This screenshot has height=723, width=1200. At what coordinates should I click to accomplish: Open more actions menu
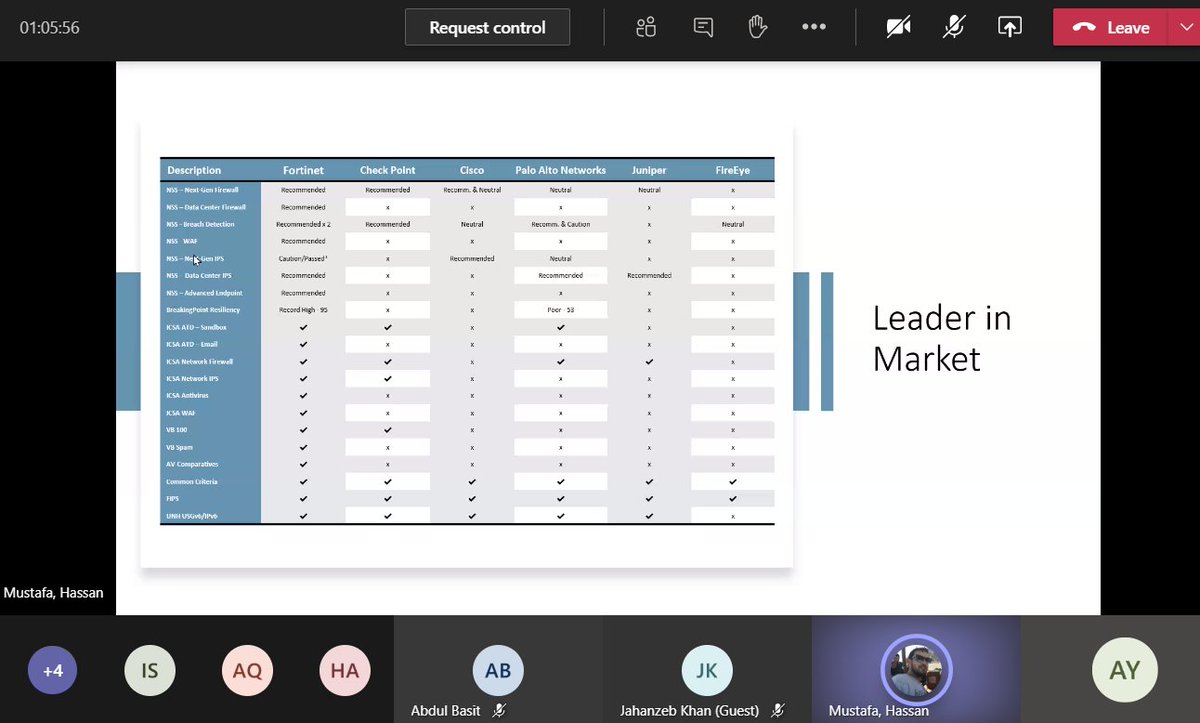(x=814, y=28)
